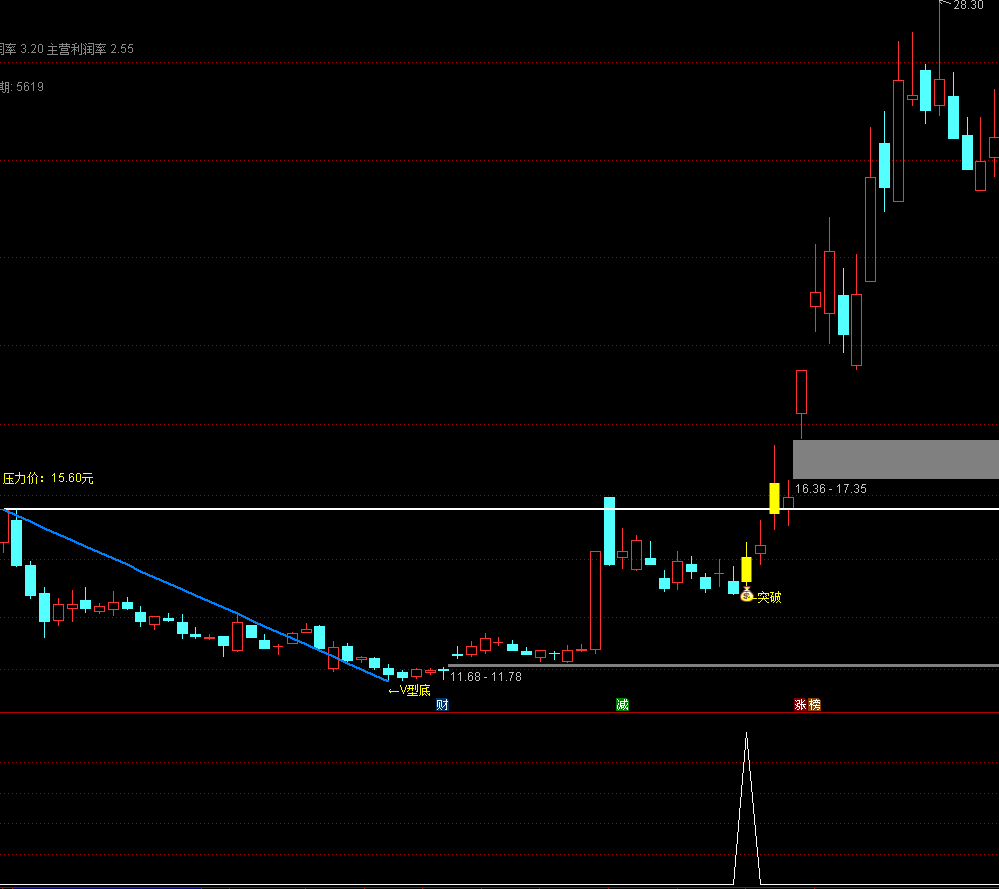Click the yellow candlestick crossing the pressure line
The height and width of the screenshot is (889, 999).
click(x=773, y=497)
